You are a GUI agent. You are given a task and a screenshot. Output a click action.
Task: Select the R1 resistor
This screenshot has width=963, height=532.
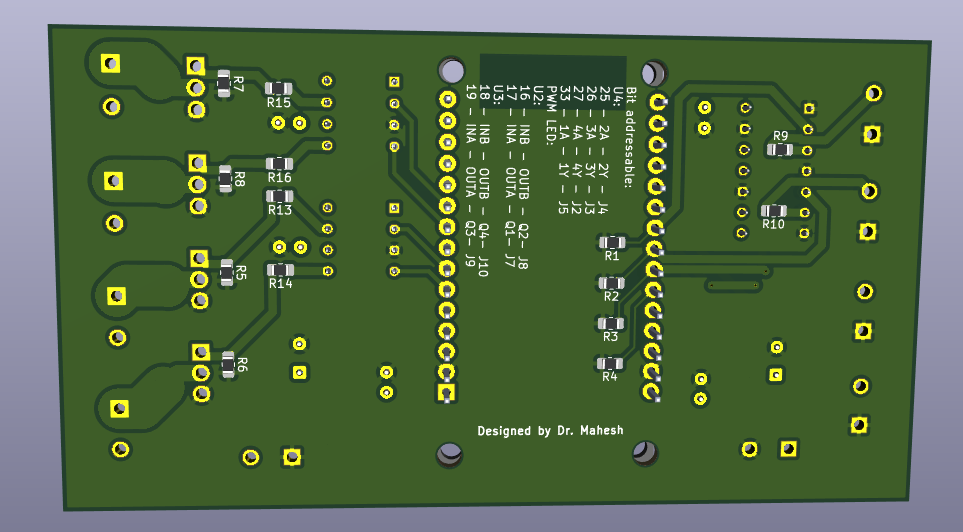(612, 242)
